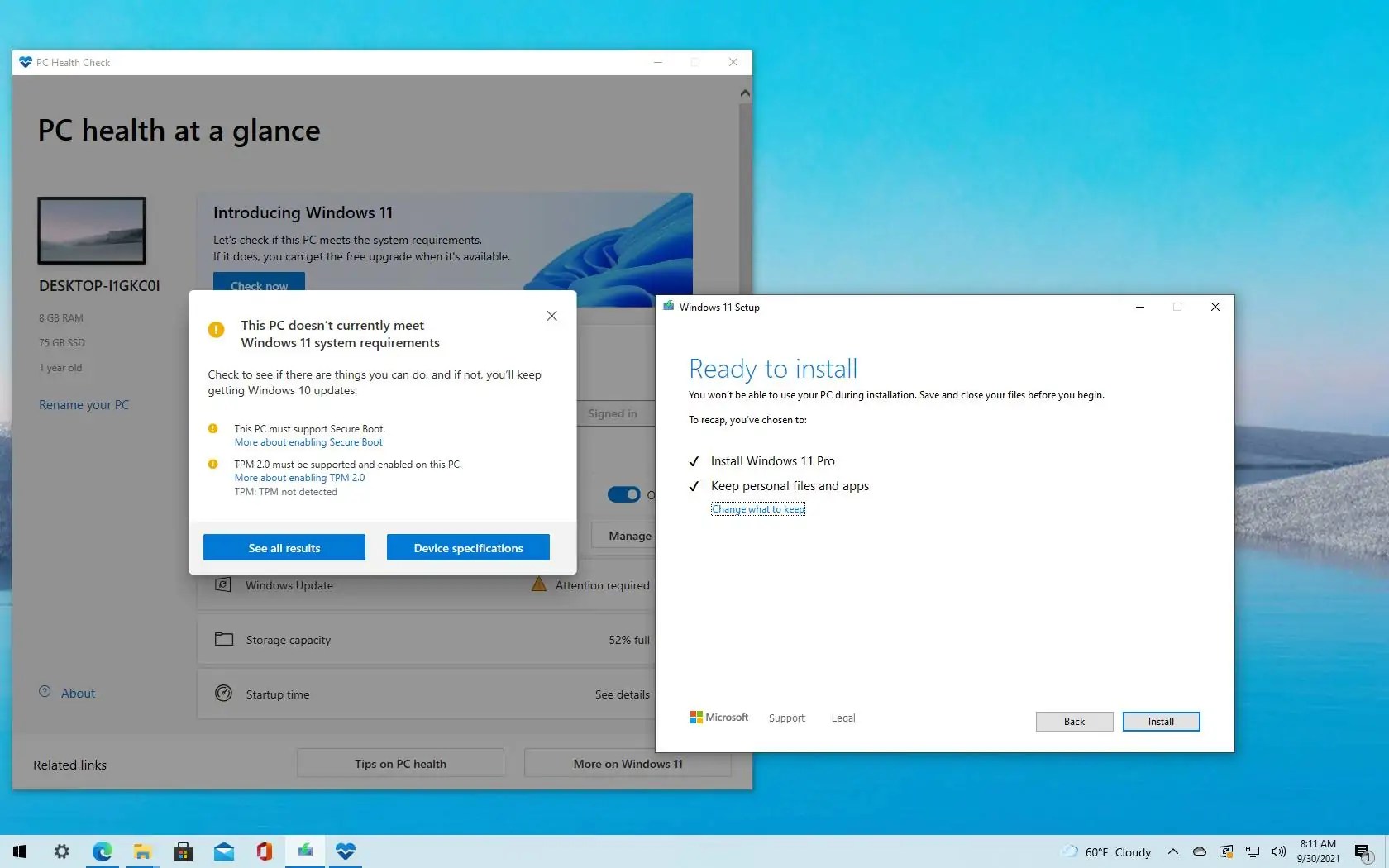Switch to Windows 11 Setup via its taskbar icon

[304, 851]
